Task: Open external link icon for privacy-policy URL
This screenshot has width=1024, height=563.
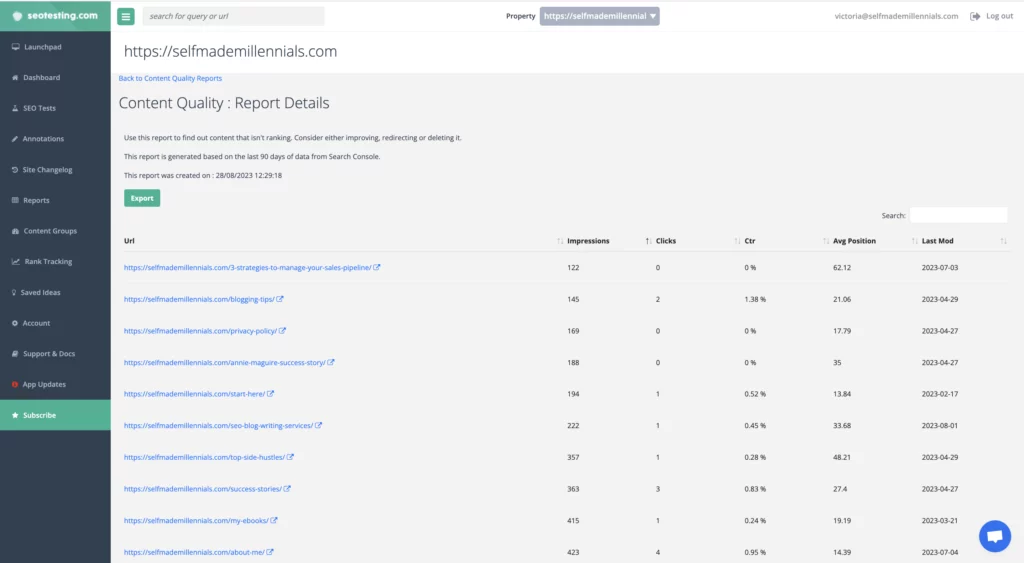Action: 282,330
